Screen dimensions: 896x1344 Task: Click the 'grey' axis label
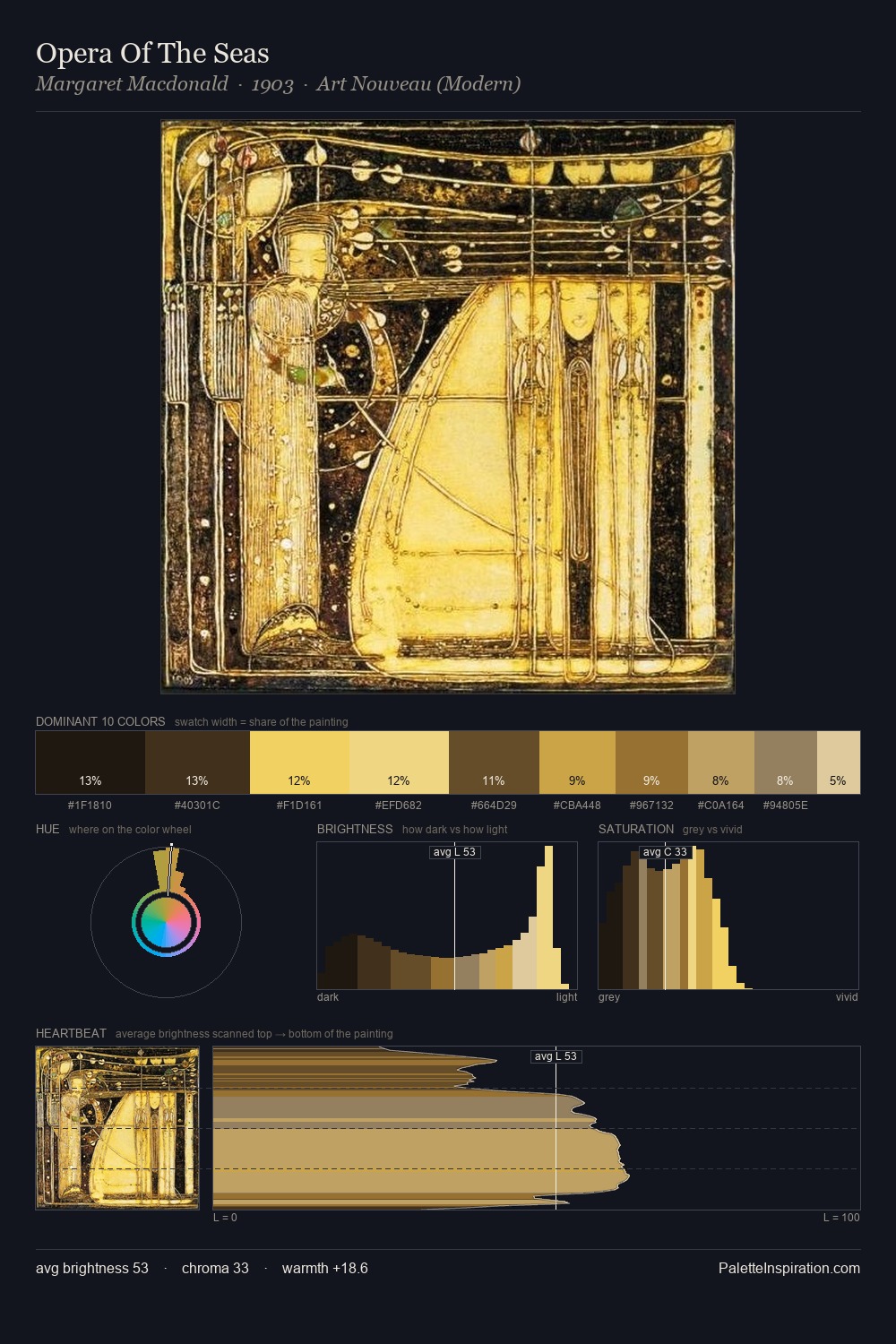coord(609,997)
